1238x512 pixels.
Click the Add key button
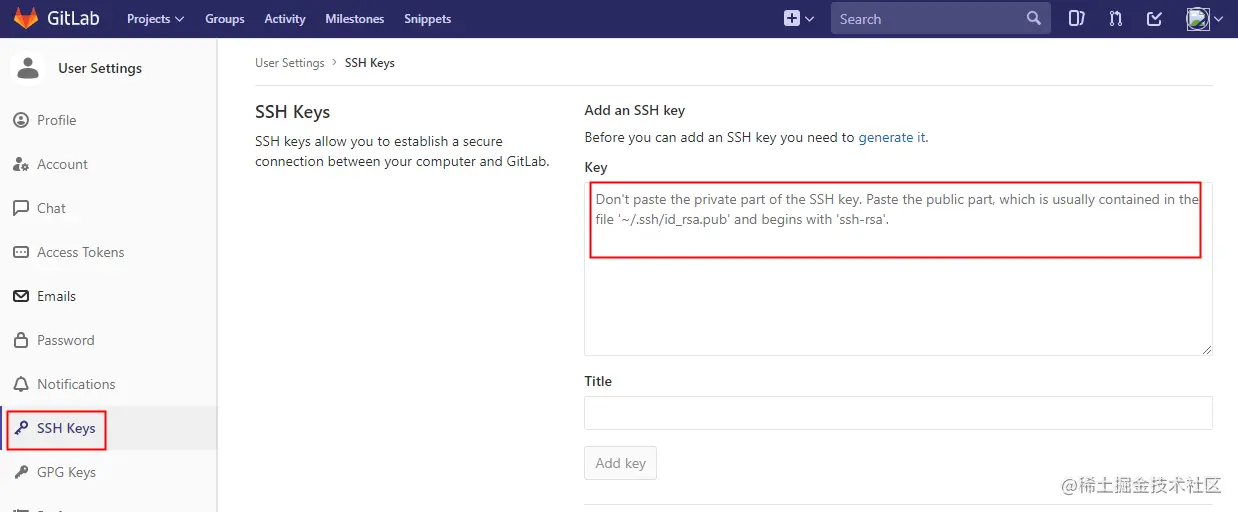(x=620, y=463)
